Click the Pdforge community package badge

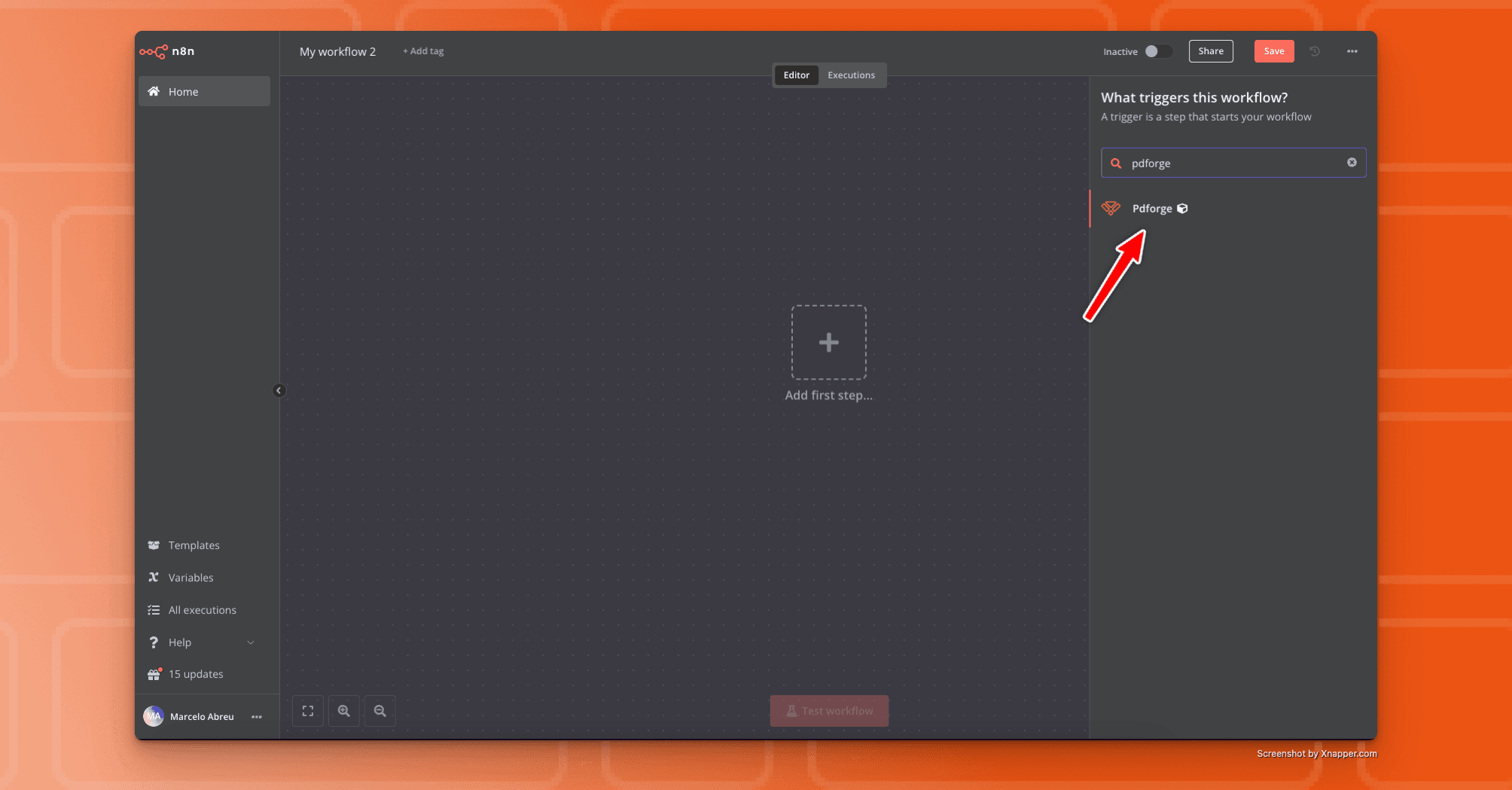point(1182,209)
